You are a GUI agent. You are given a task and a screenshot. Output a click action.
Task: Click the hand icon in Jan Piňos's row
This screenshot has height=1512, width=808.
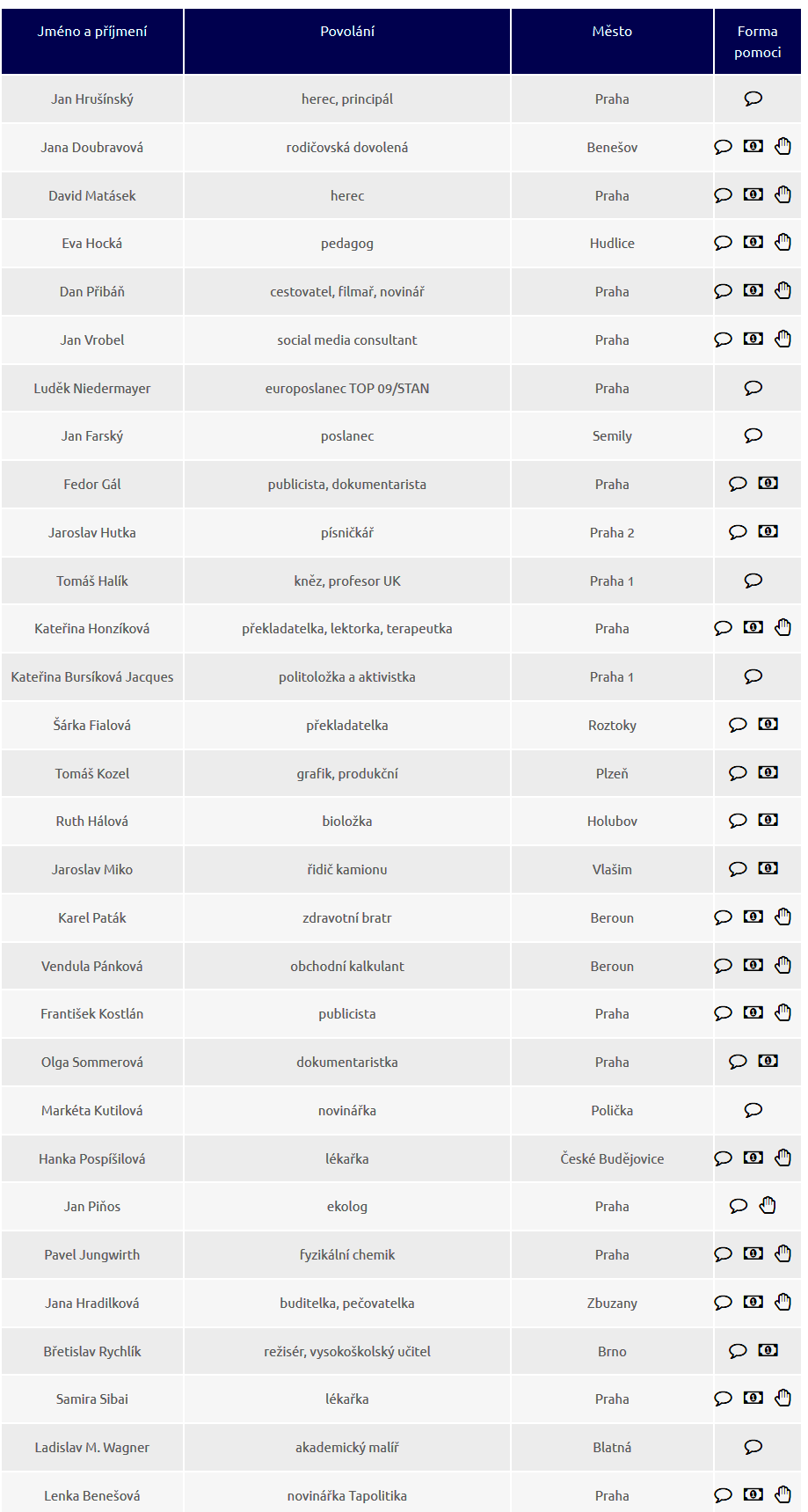point(768,1205)
